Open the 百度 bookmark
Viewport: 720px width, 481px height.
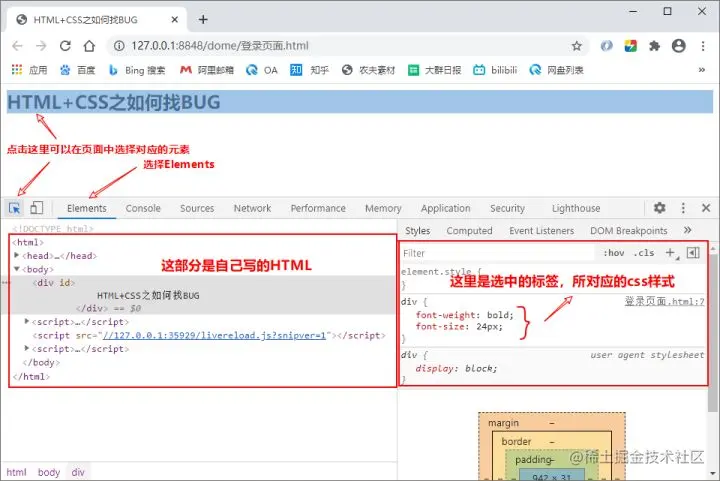77,70
